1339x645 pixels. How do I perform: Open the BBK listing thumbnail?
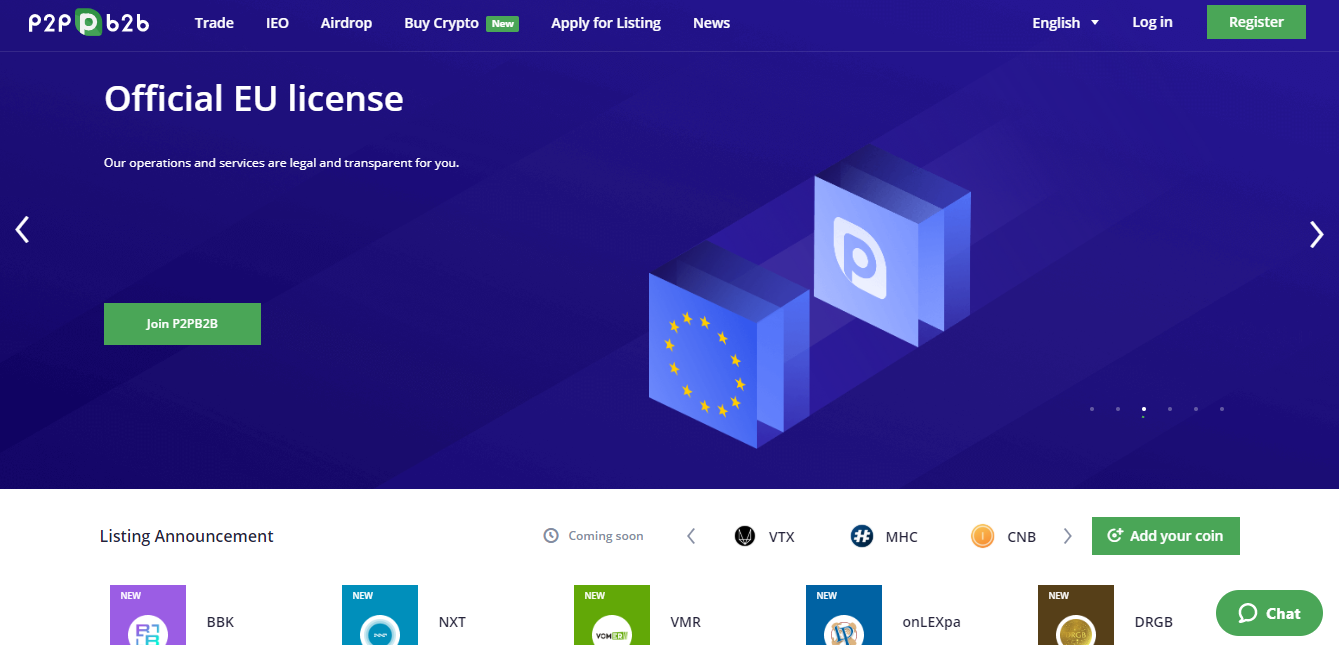[x=148, y=615]
